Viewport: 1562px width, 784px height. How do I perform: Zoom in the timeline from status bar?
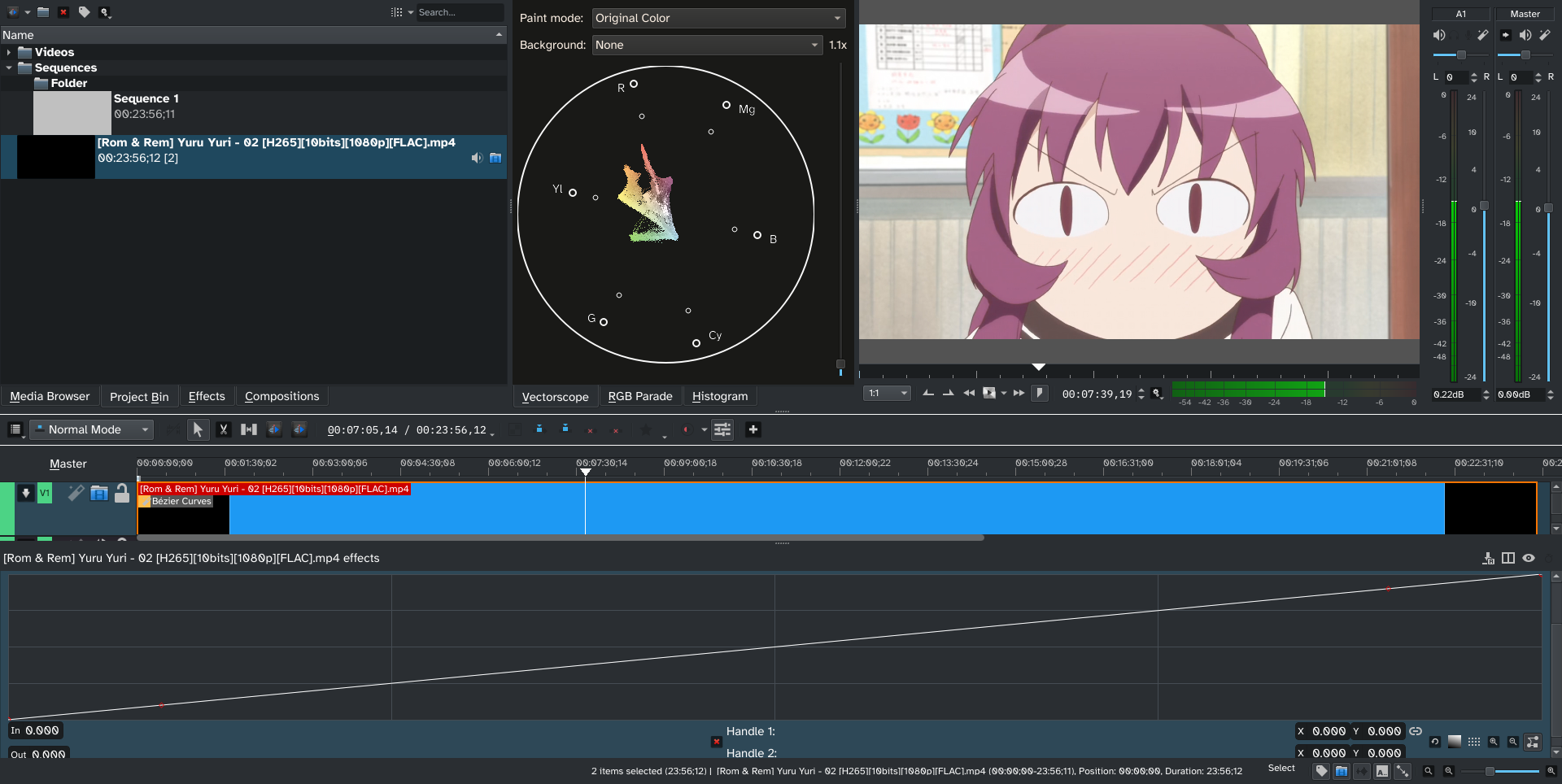coord(1551,771)
